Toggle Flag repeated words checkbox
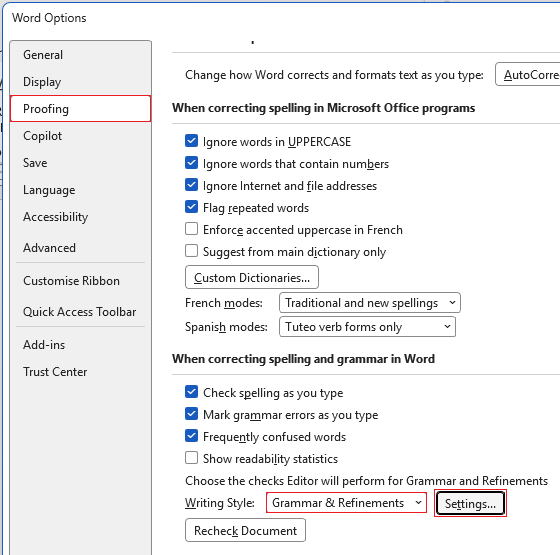This screenshot has height=555, width=560. [191, 207]
